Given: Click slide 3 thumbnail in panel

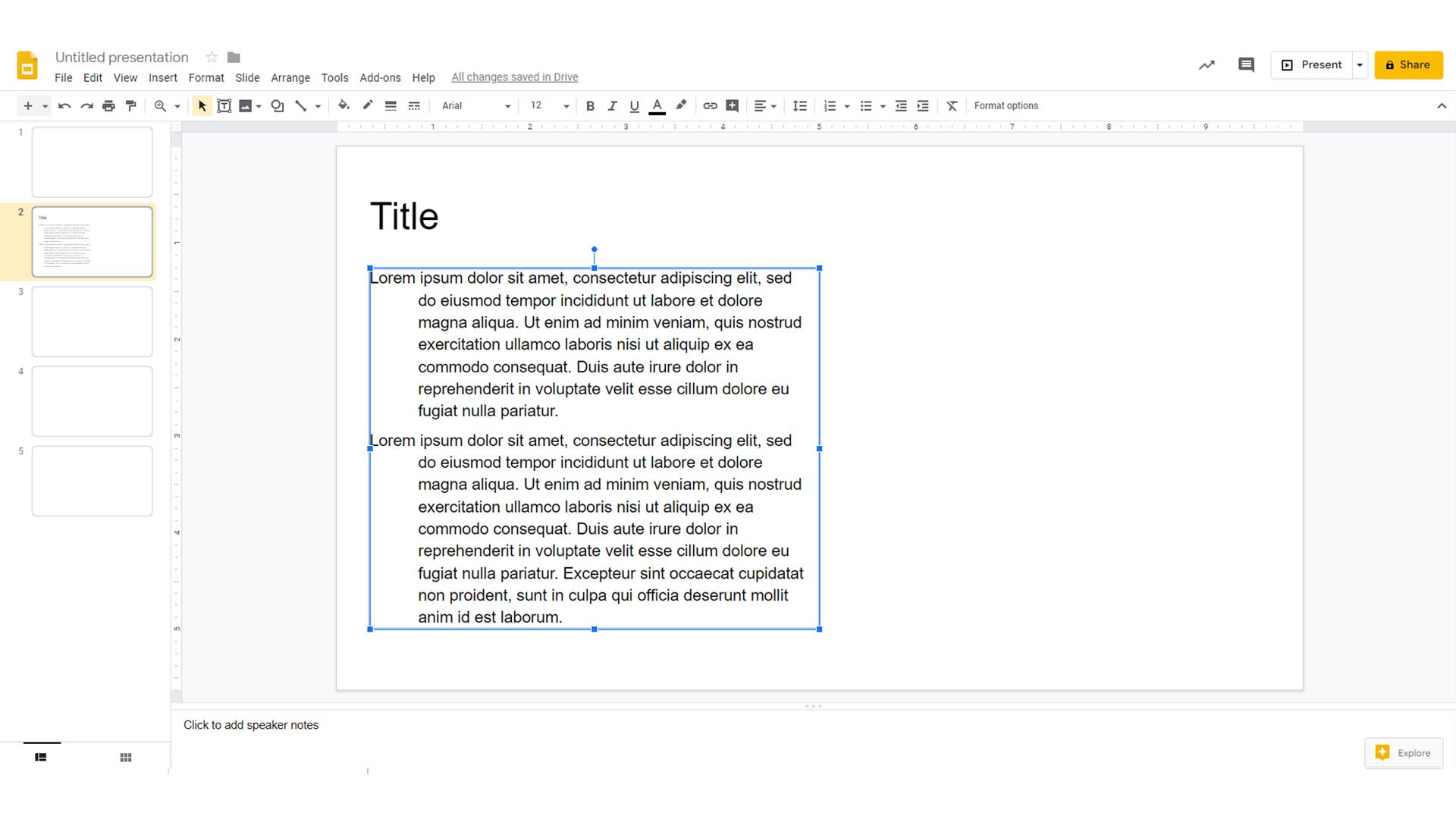Looking at the screenshot, I should tap(92, 321).
